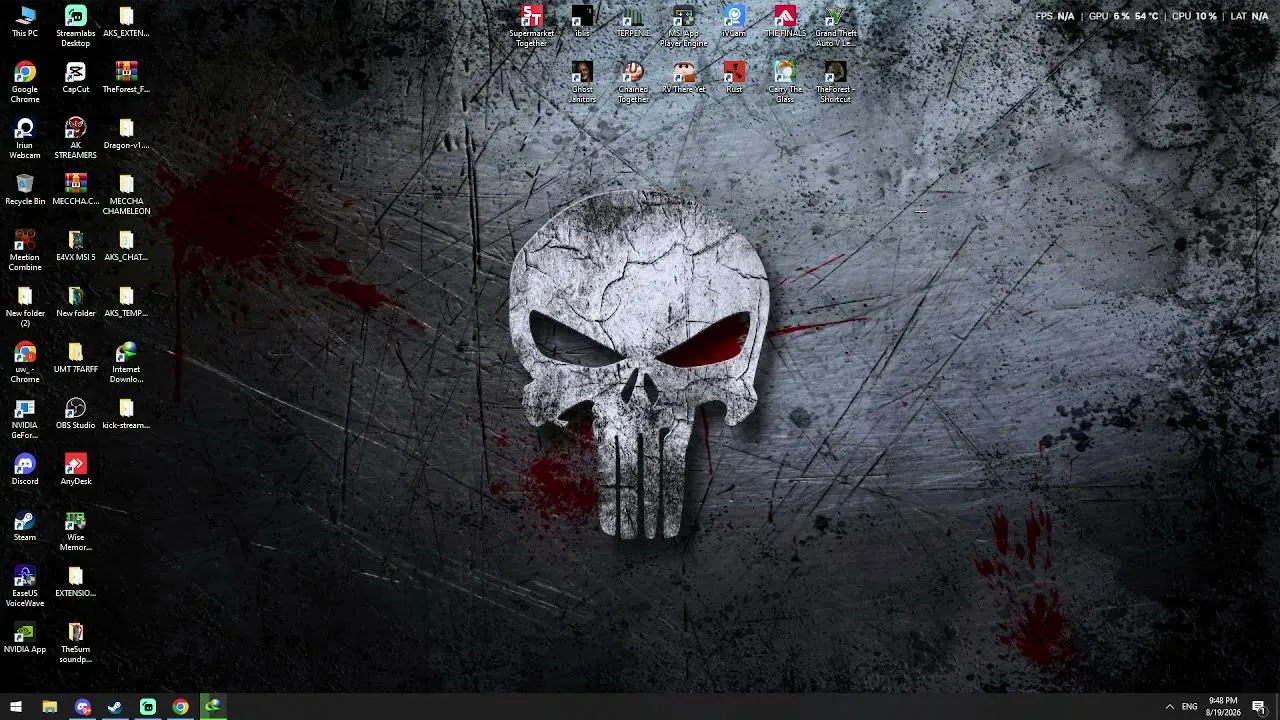Select the TERPENIE game shortcut
This screenshot has height=720, width=1280.
633,22
